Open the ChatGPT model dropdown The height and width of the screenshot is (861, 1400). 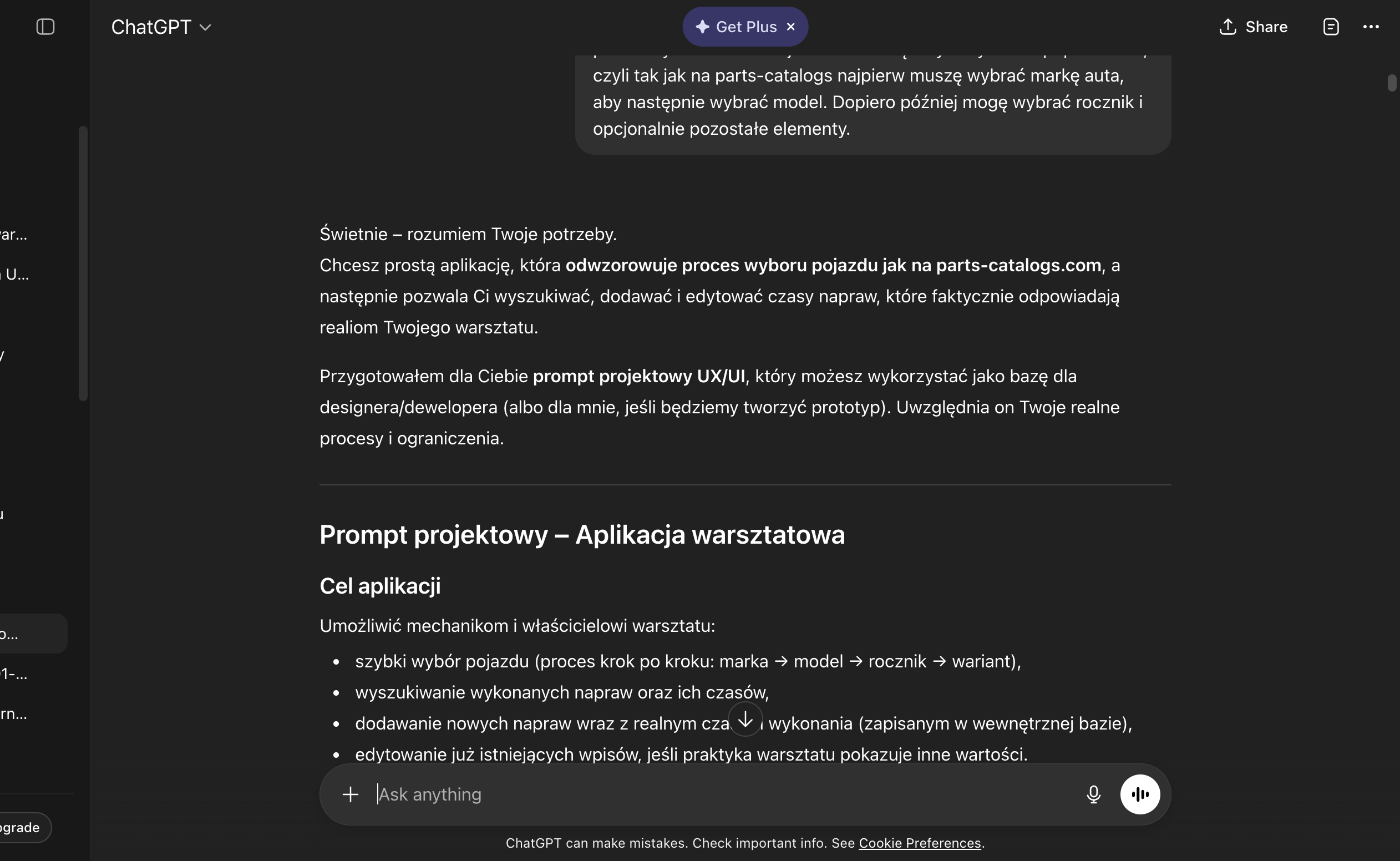(x=161, y=27)
